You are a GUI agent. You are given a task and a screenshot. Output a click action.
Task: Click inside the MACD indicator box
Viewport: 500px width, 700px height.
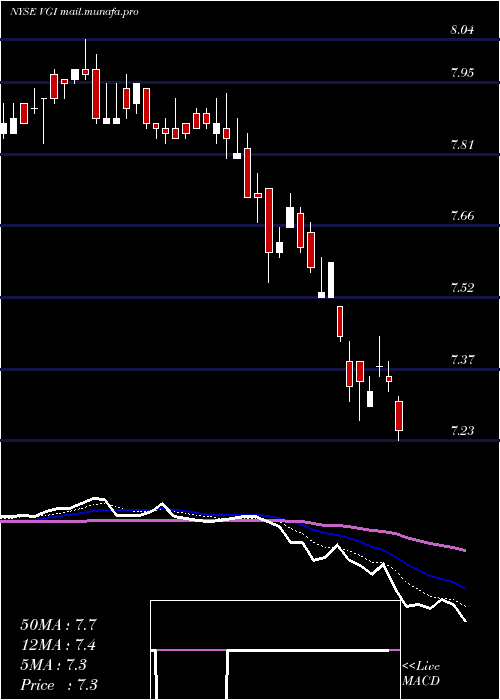click(x=275, y=650)
